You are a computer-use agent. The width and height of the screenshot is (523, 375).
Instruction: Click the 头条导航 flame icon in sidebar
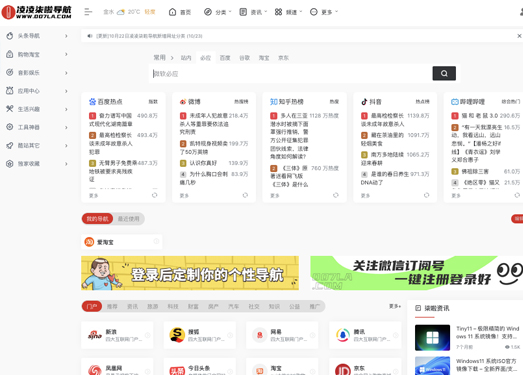click(x=10, y=36)
